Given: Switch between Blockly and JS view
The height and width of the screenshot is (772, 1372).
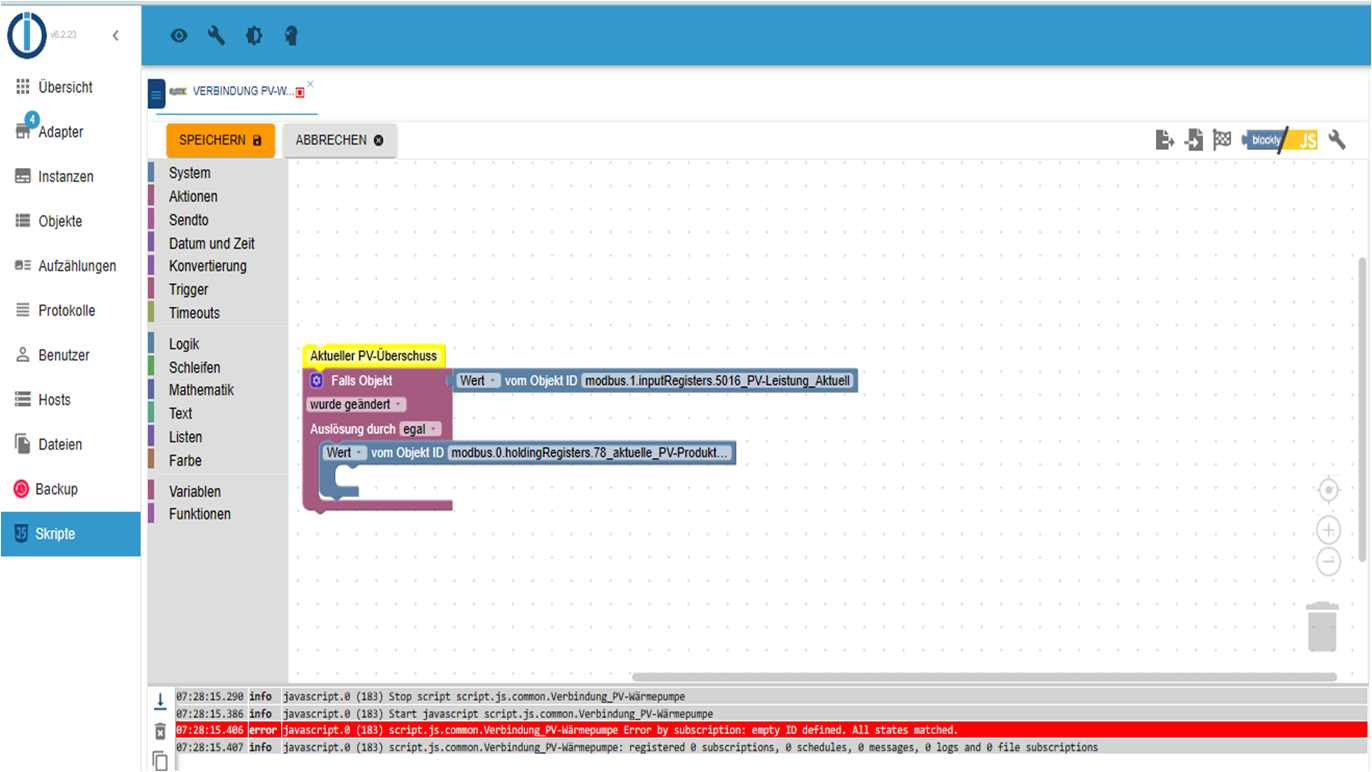Looking at the screenshot, I should pos(1281,140).
